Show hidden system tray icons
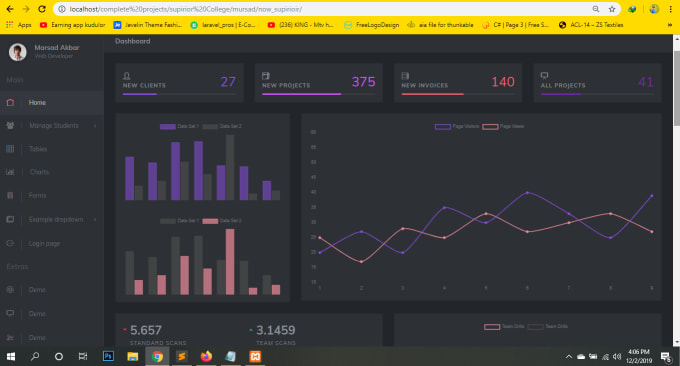 pyautogui.click(x=569, y=356)
